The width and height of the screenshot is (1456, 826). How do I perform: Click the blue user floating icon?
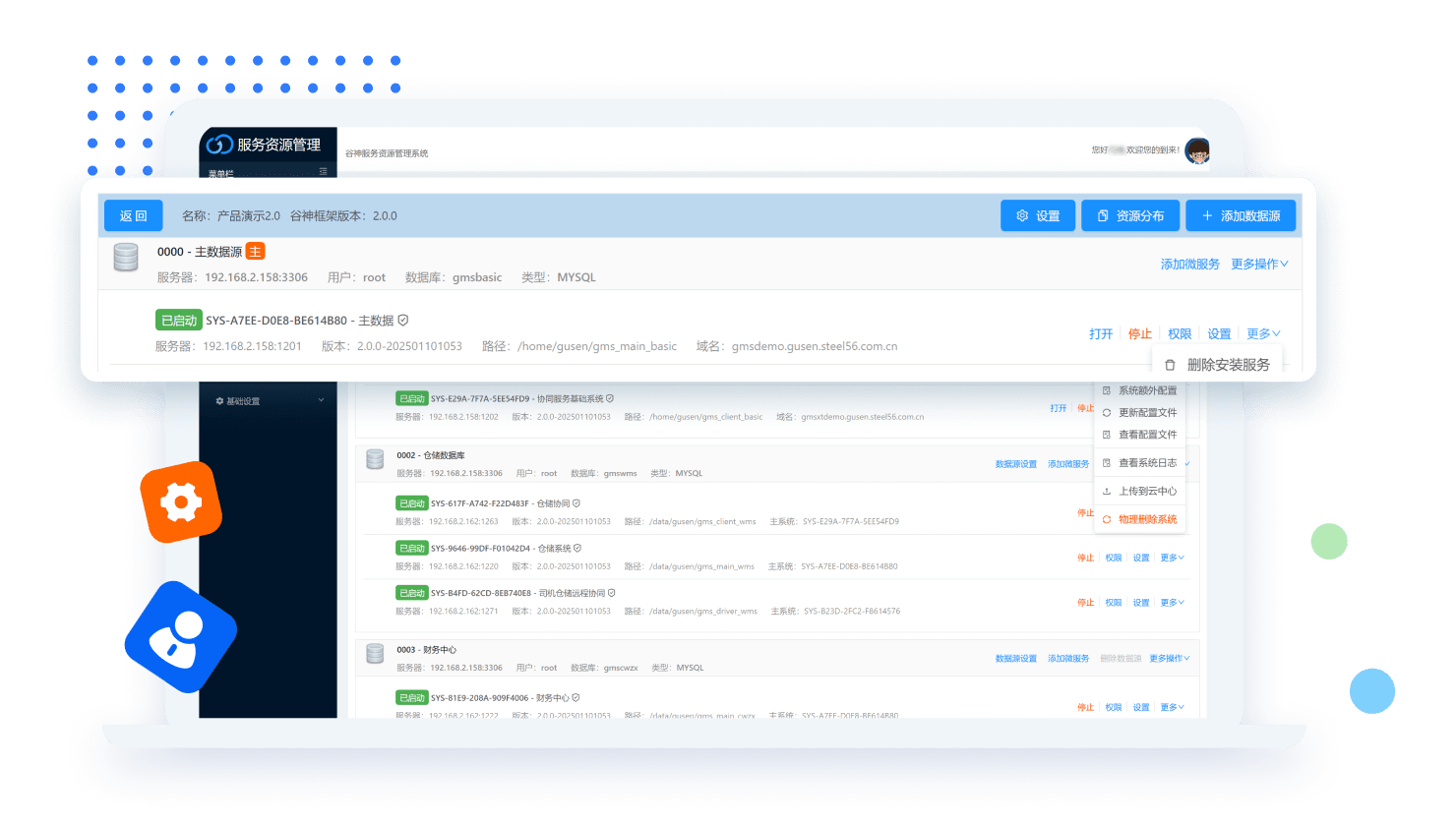(180, 636)
